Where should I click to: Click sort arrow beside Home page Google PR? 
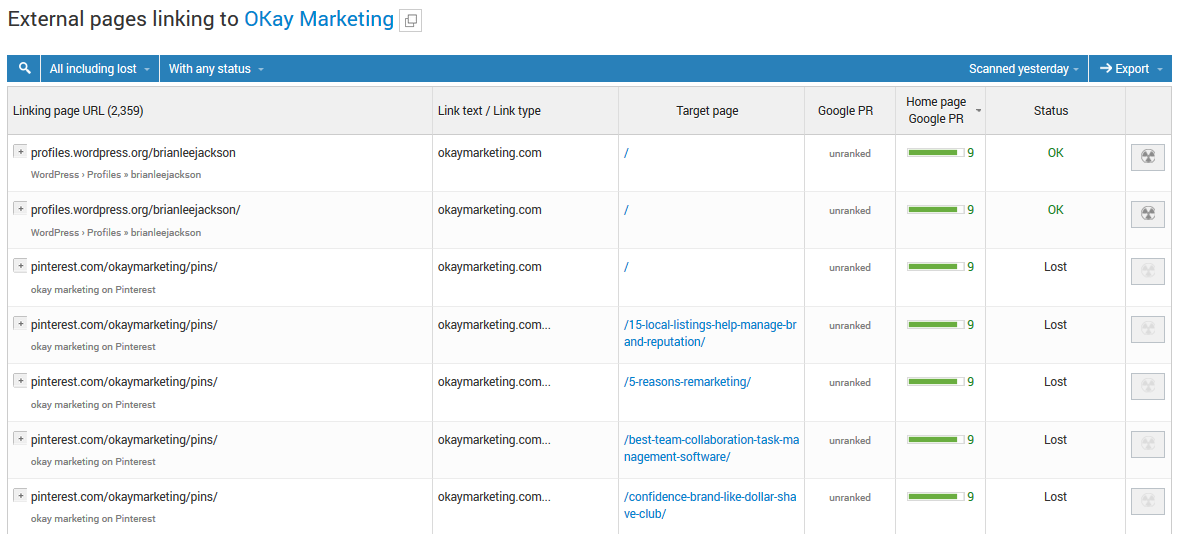[x=978, y=111]
